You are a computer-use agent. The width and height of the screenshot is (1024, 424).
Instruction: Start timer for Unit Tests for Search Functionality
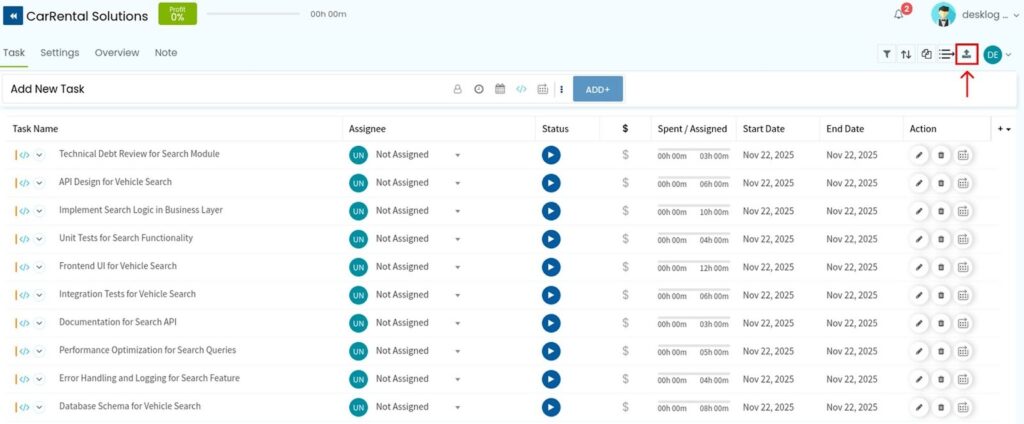(551, 239)
